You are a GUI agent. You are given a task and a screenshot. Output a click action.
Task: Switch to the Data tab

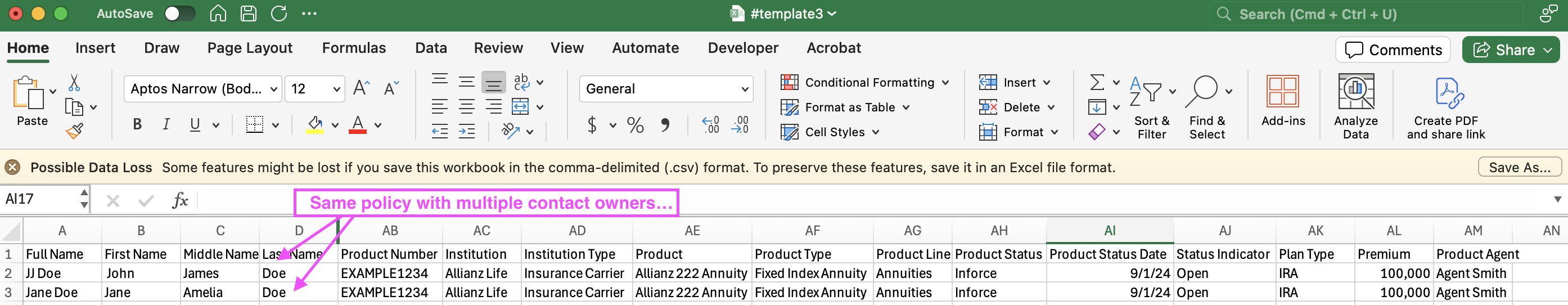tap(431, 48)
